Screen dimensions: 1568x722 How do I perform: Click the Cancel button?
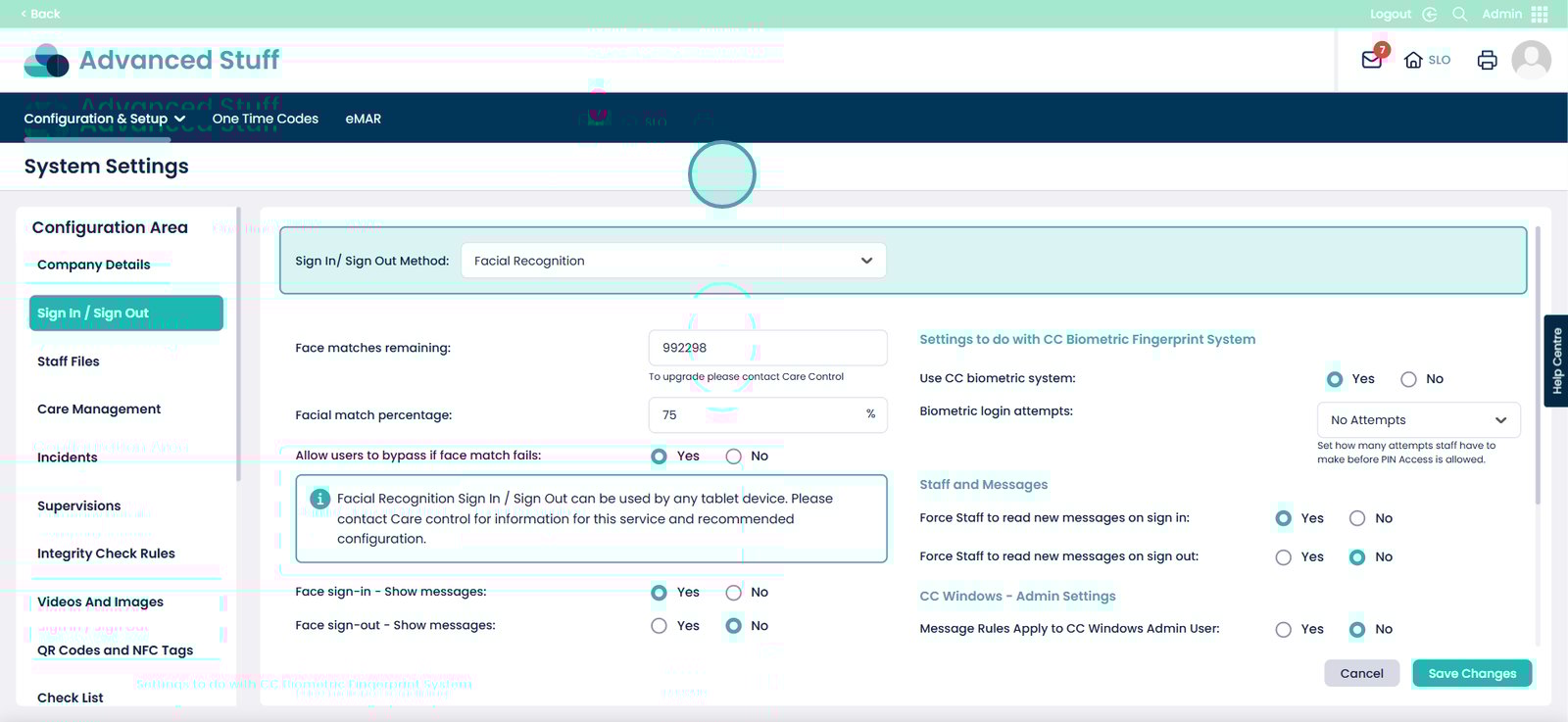tap(1361, 673)
